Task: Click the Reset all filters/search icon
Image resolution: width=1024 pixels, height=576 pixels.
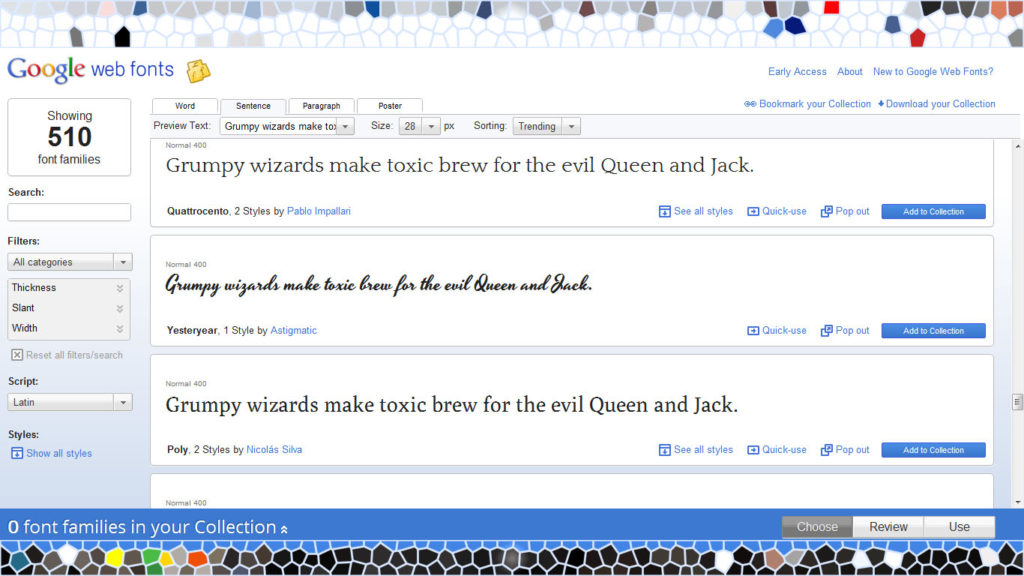Action: pos(17,355)
